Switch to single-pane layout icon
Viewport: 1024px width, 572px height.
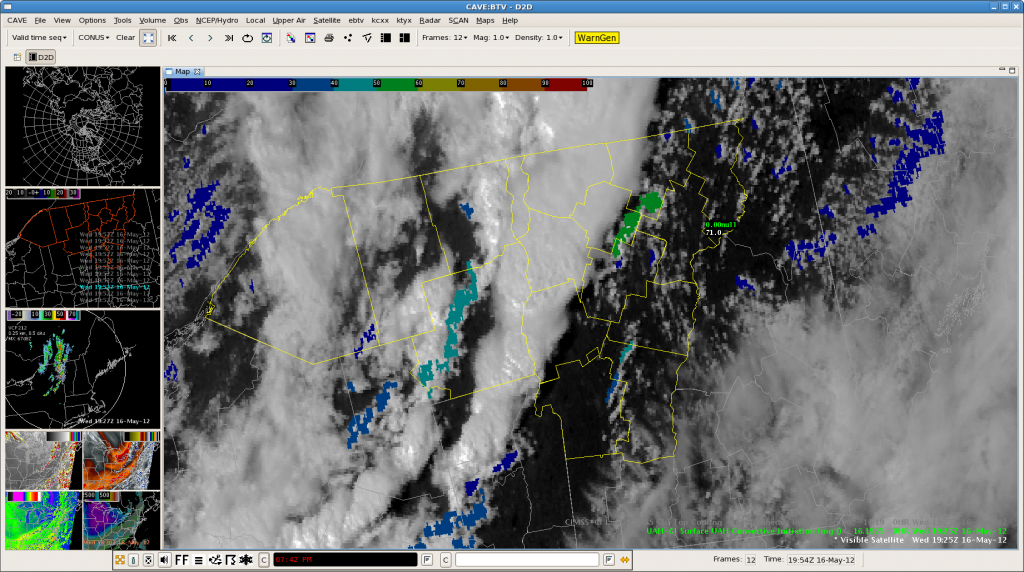coord(386,38)
